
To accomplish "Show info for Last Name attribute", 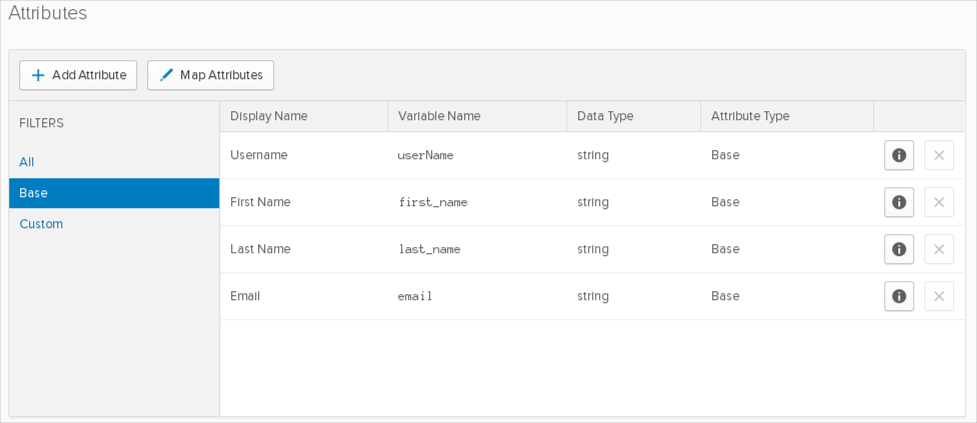I will pyautogui.click(x=899, y=249).
